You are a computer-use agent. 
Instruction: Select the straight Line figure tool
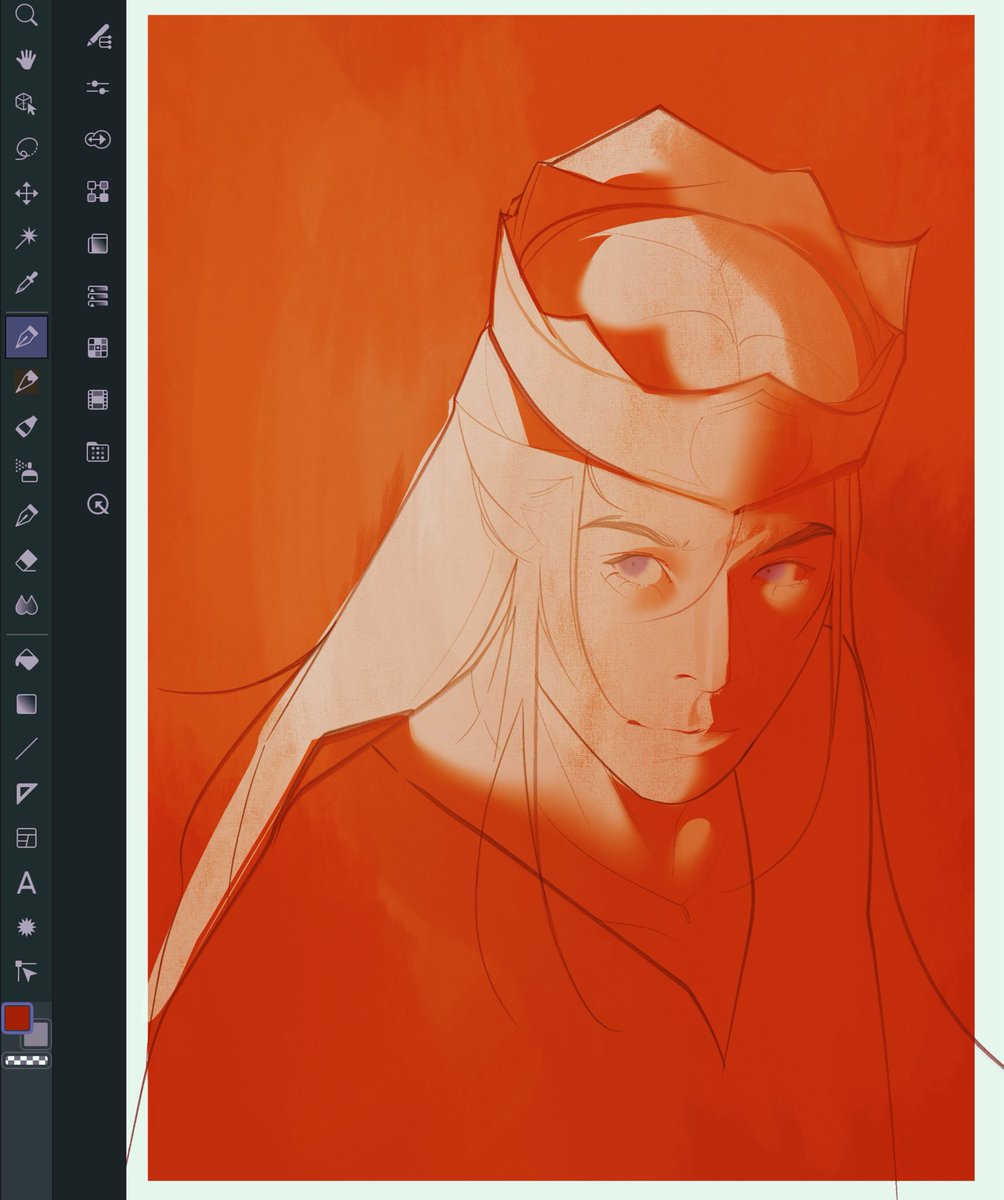click(x=27, y=748)
